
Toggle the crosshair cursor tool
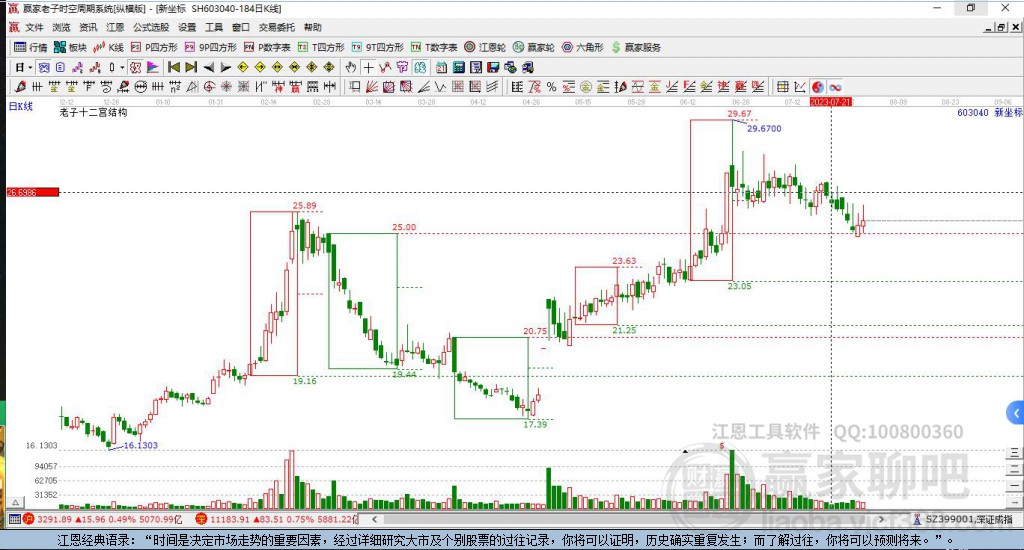(x=368, y=67)
